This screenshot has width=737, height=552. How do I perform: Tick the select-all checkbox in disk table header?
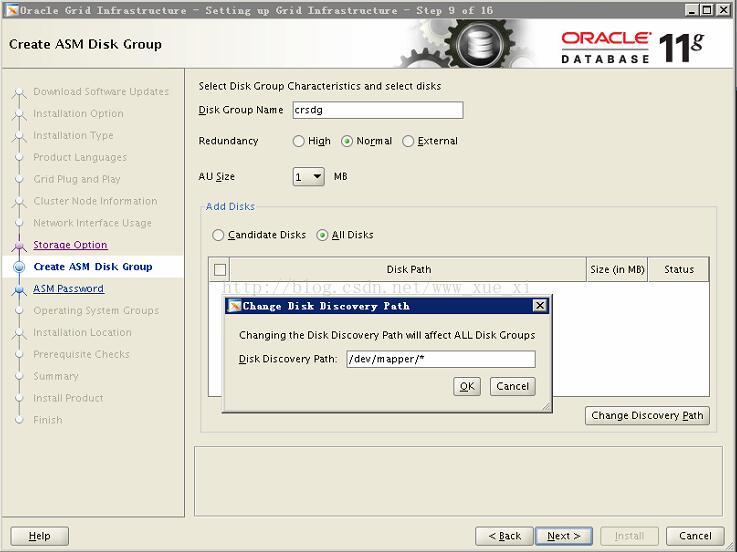point(220,270)
